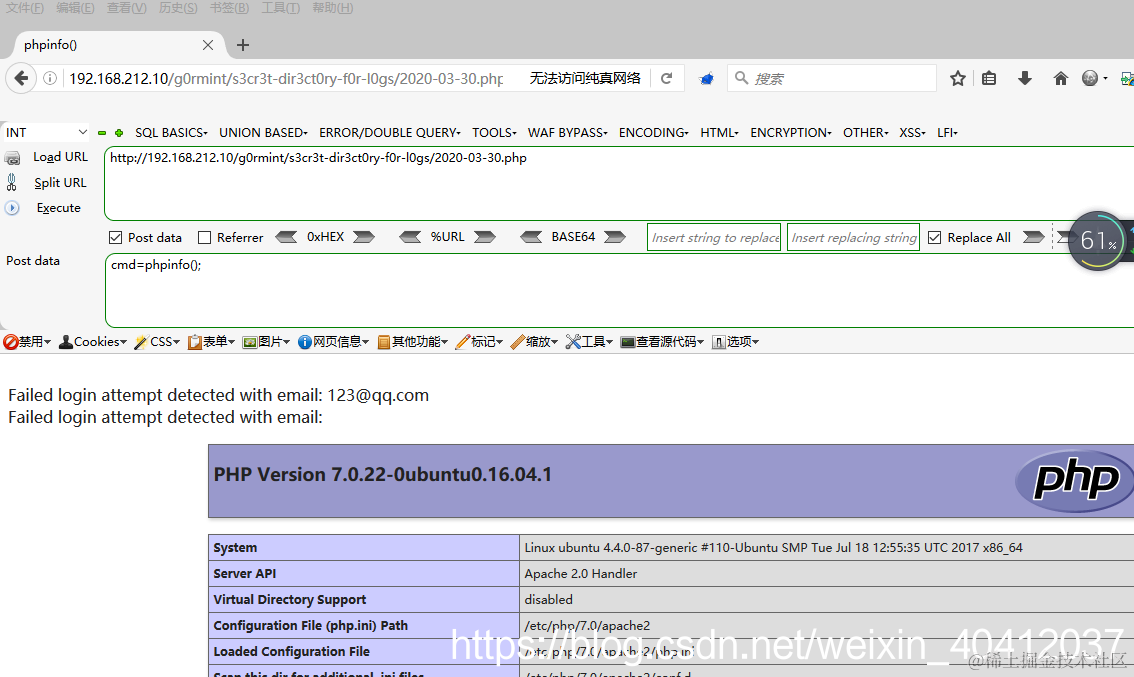Expand ENCRYPTION menu
This screenshot has height=677, width=1134.
tap(790, 132)
